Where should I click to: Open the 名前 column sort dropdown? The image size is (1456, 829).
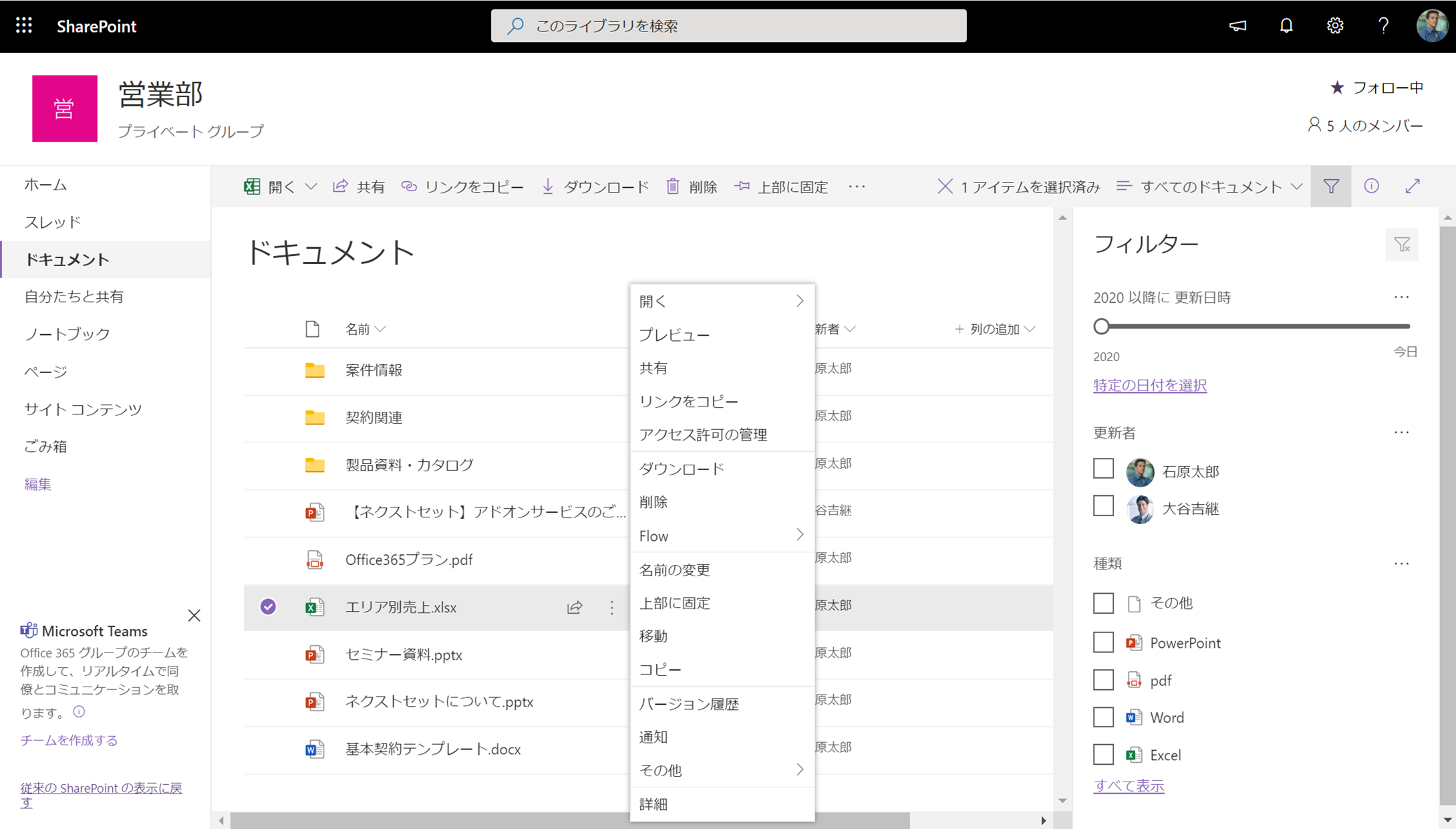click(x=366, y=329)
